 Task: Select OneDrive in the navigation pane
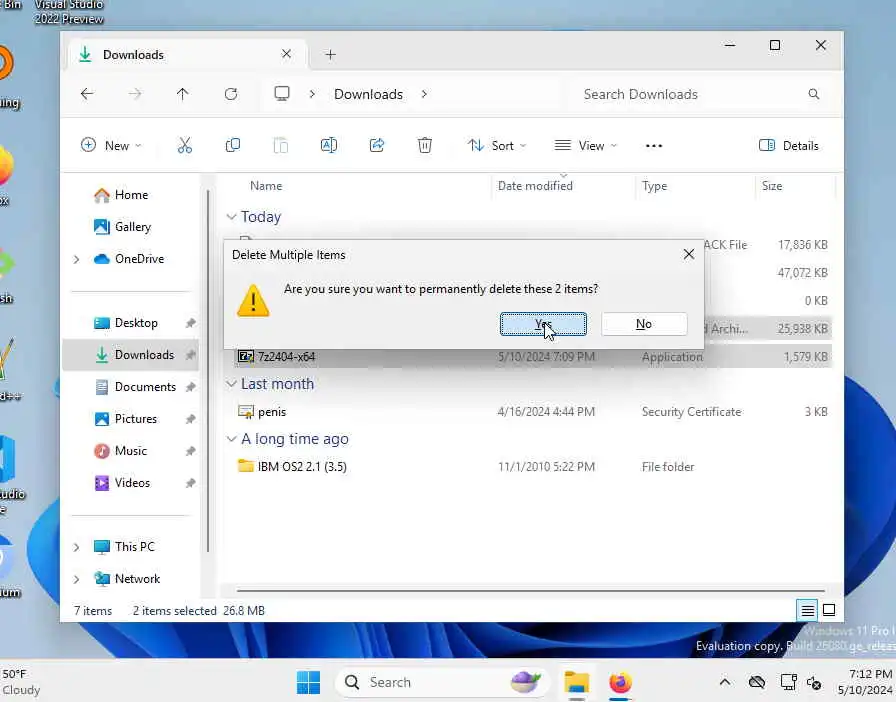click(129, 259)
